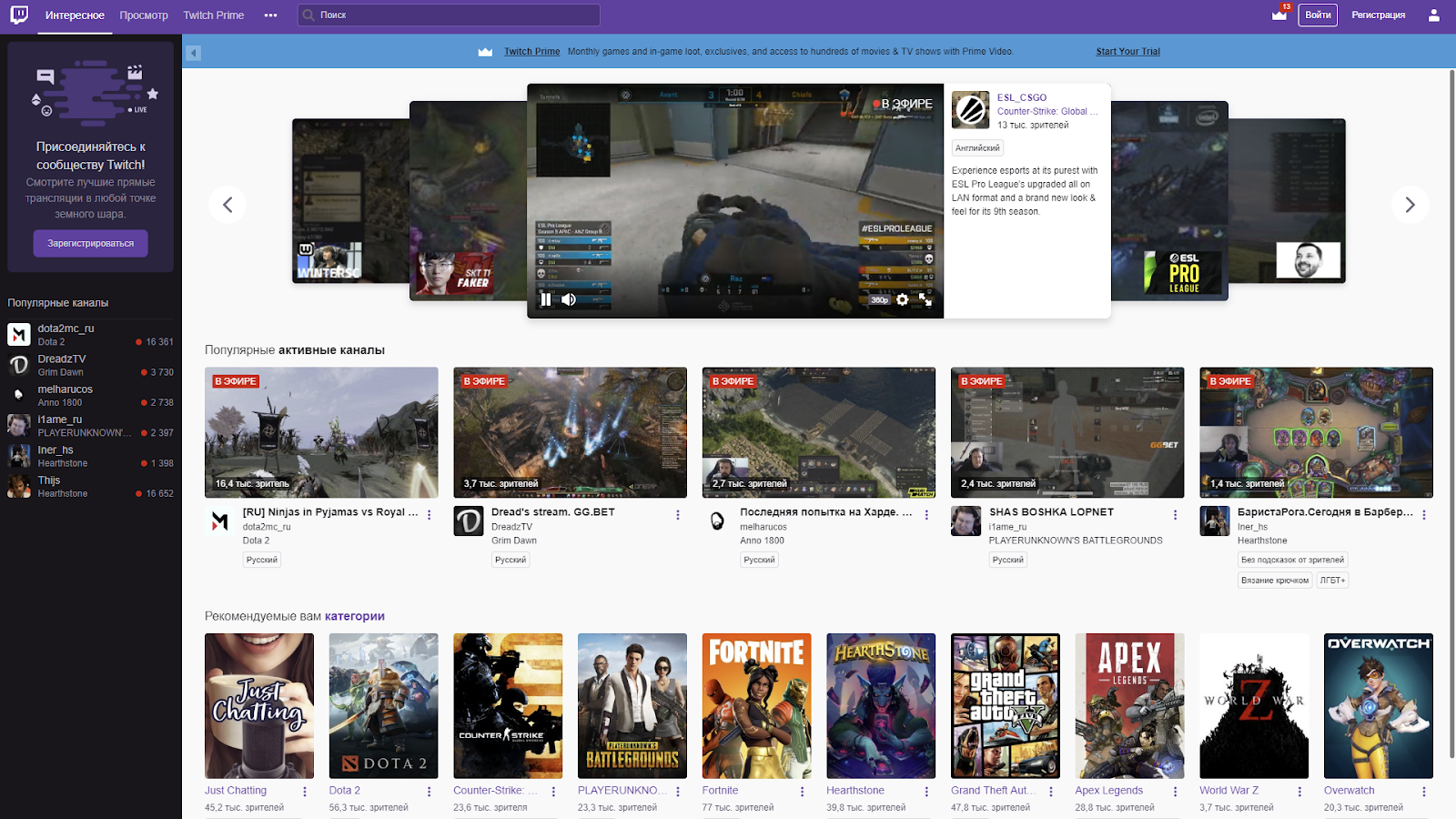Open options menu for Fortnite category
This screenshot has height=819, width=1456.
coord(803,792)
